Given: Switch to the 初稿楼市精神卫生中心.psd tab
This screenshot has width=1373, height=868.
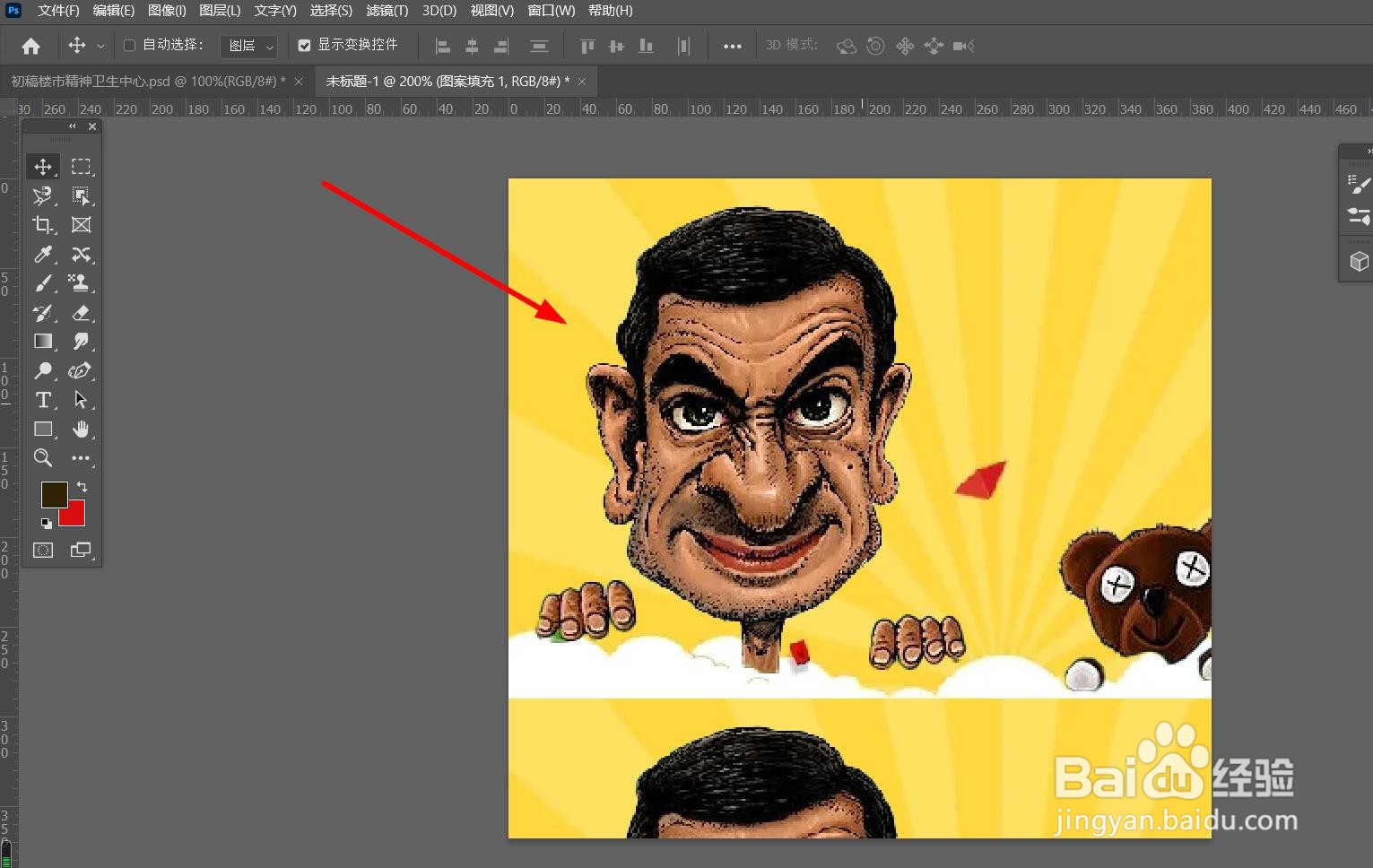Looking at the screenshot, I should [x=149, y=82].
